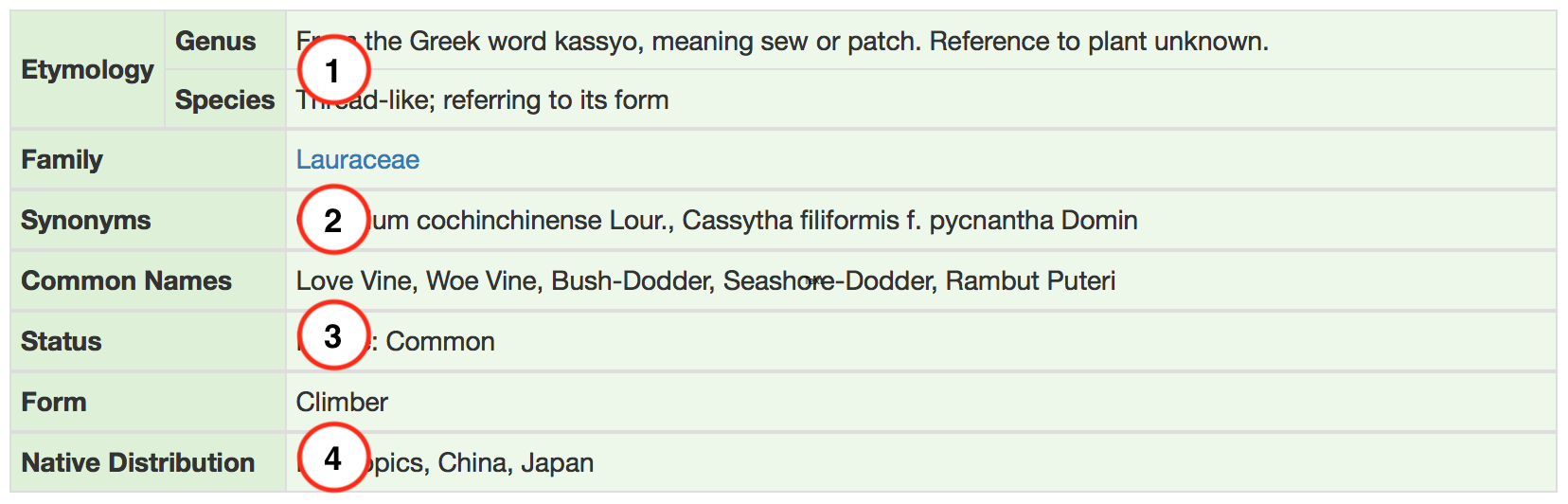Open the Lauraceae family link
The height and width of the screenshot is (504, 1568).
(x=357, y=159)
